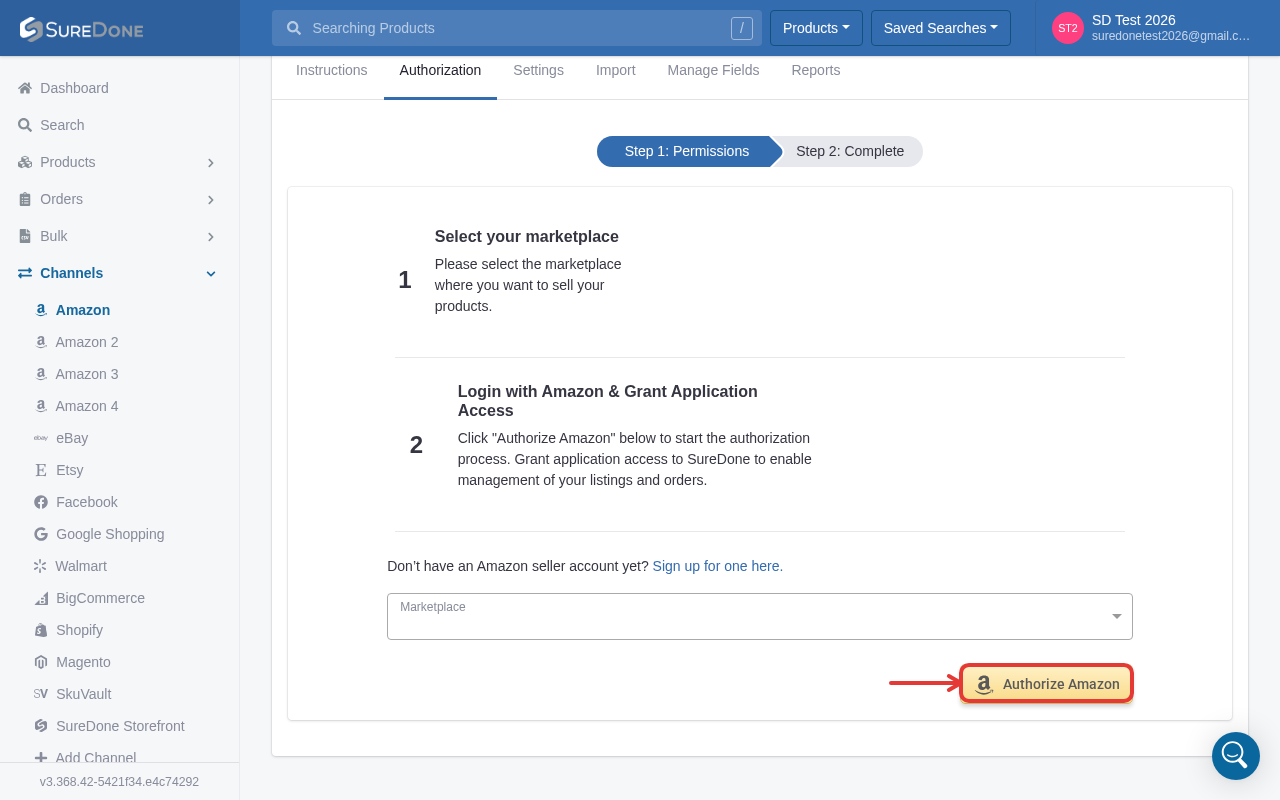Click the Amazon 4 channel icon
This screenshot has width=1280, height=800.
click(x=41, y=406)
